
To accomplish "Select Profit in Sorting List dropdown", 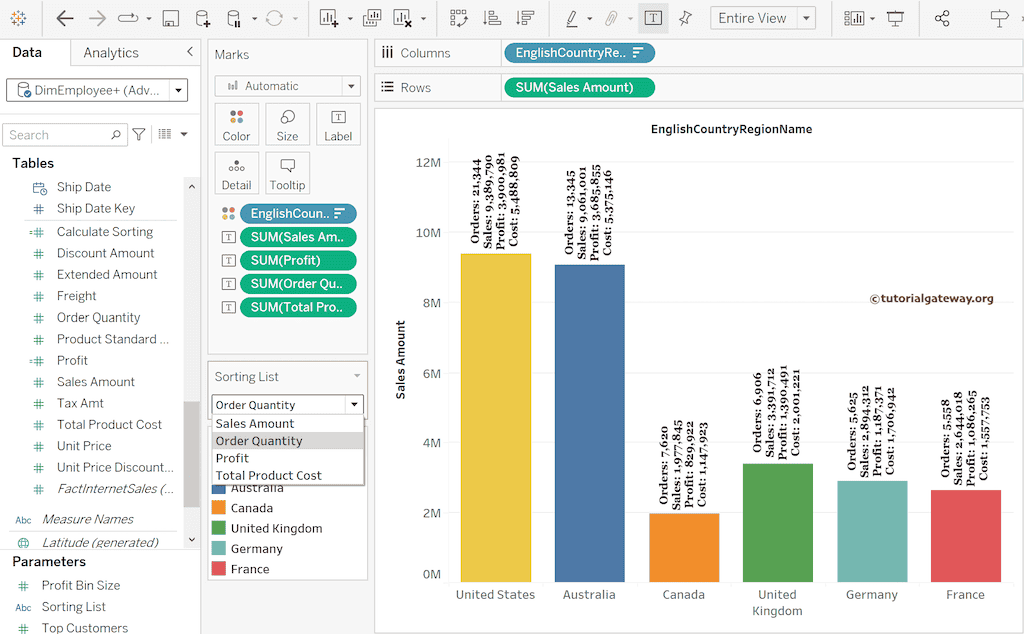I will 233,458.
